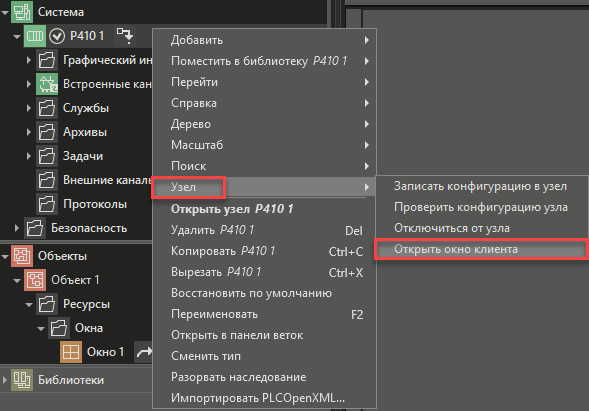
Task: Select Отключиться от узла
Action: click(482, 228)
